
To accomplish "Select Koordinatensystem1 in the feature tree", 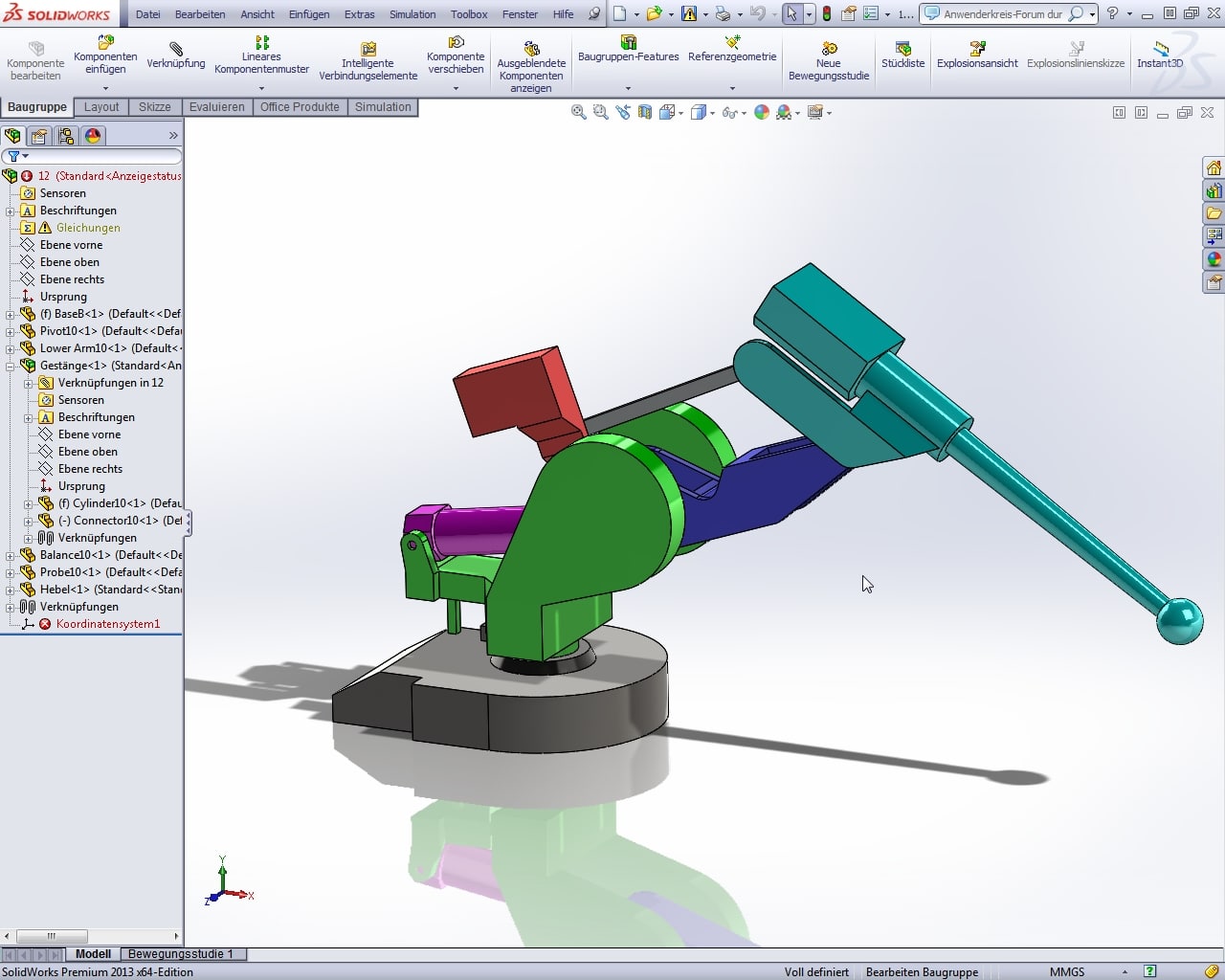I will 107,624.
